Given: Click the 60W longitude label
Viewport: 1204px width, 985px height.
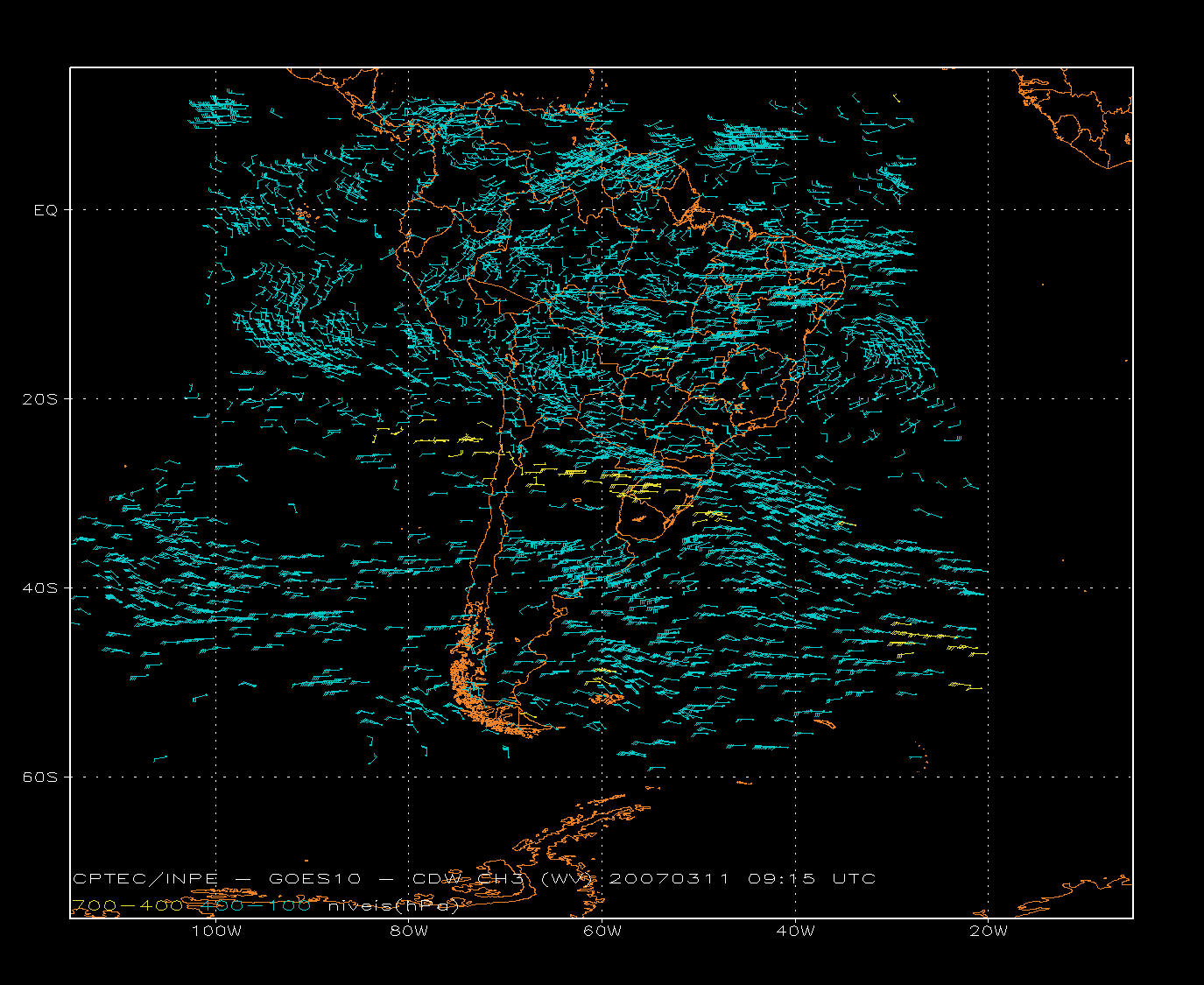Looking at the screenshot, I should (602, 931).
